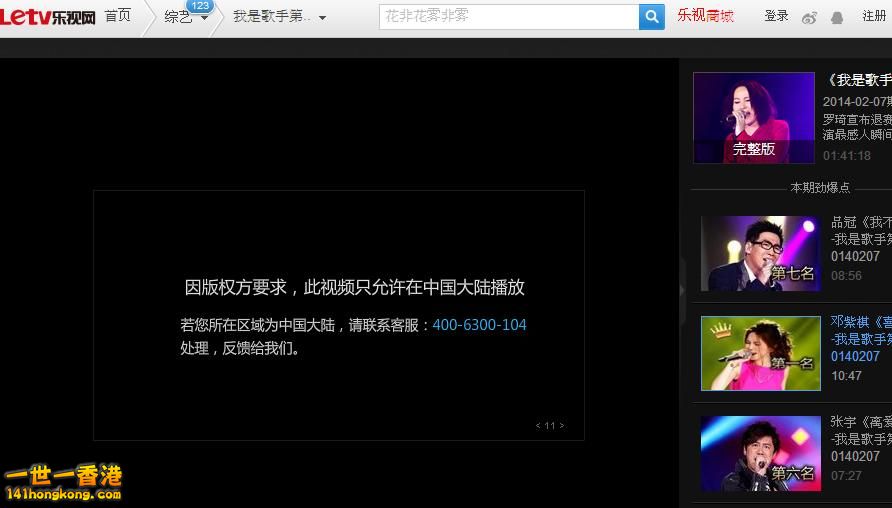Open the 《我是歌手 full episode title

858,80
